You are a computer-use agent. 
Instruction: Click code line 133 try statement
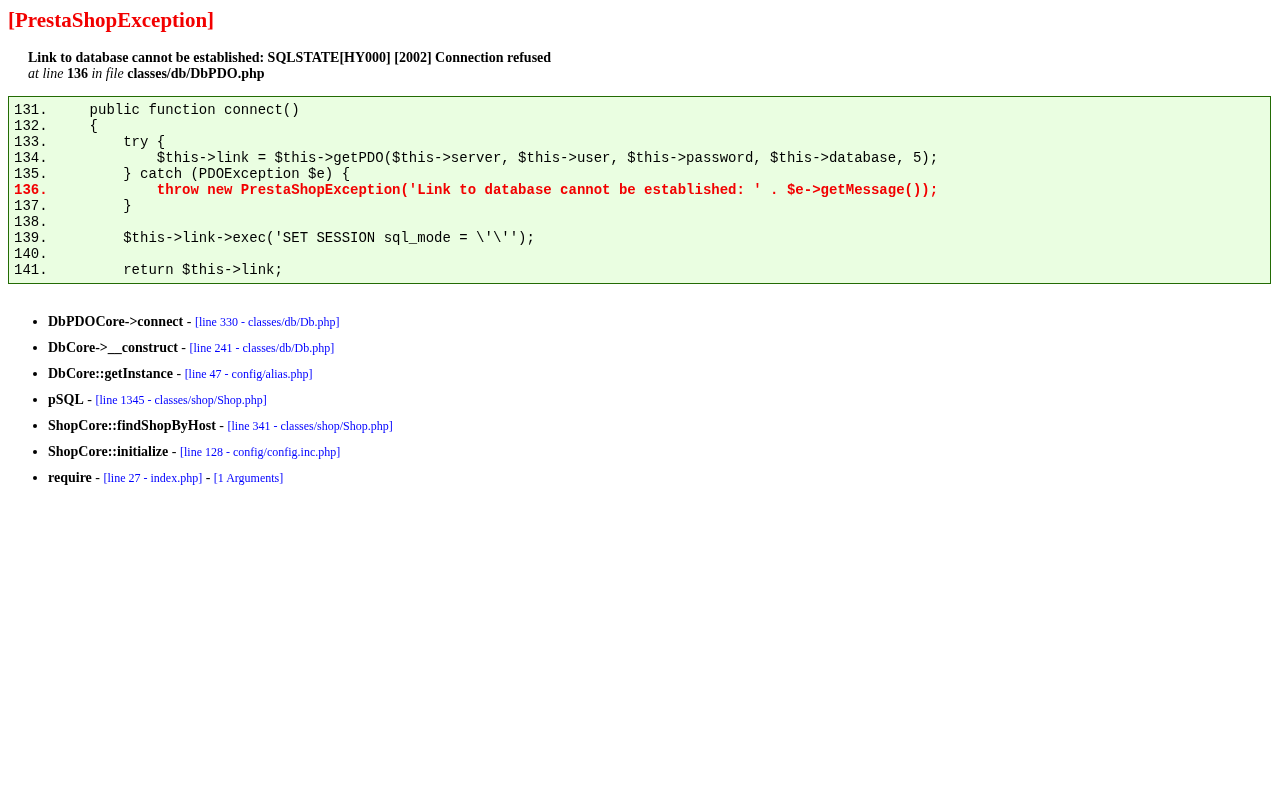90,142
